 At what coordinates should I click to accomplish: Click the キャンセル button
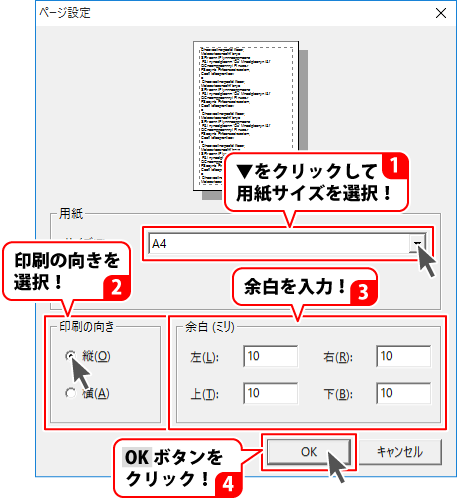(x=400, y=452)
